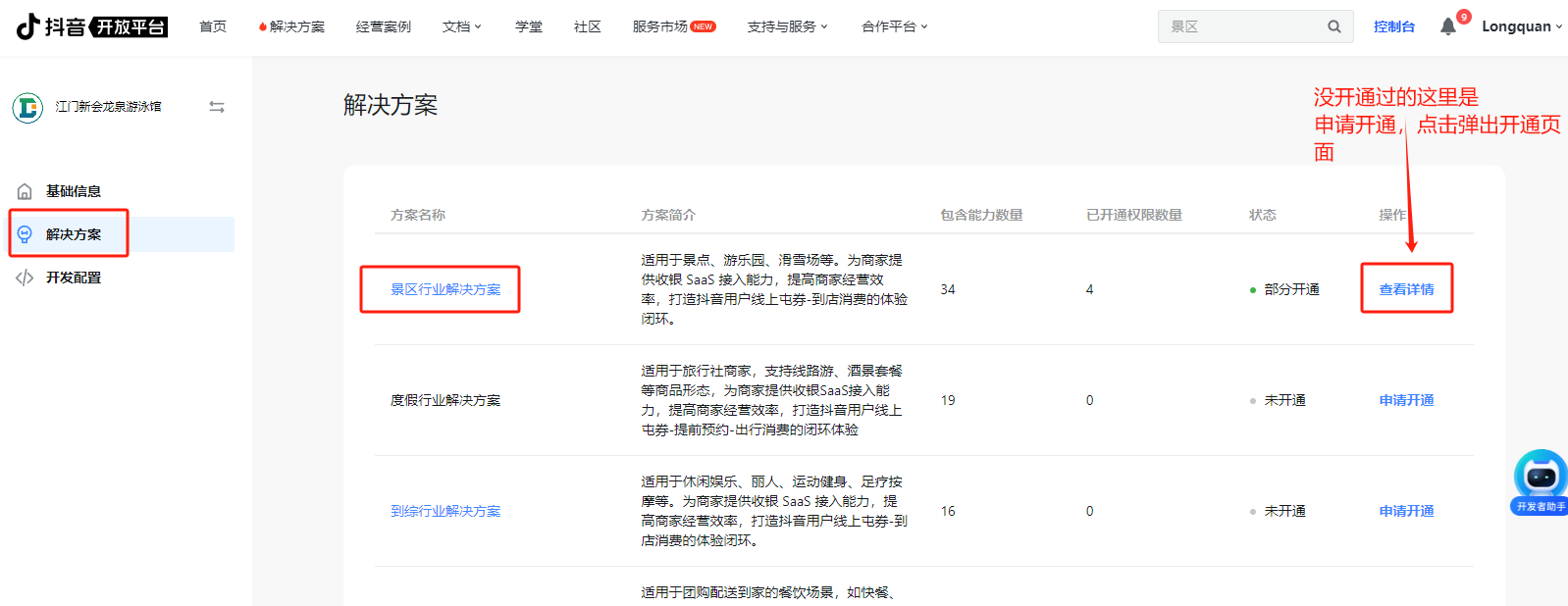The width and height of the screenshot is (1568, 606).
Task: Expand the 文档 dropdown menu
Action: (x=461, y=26)
